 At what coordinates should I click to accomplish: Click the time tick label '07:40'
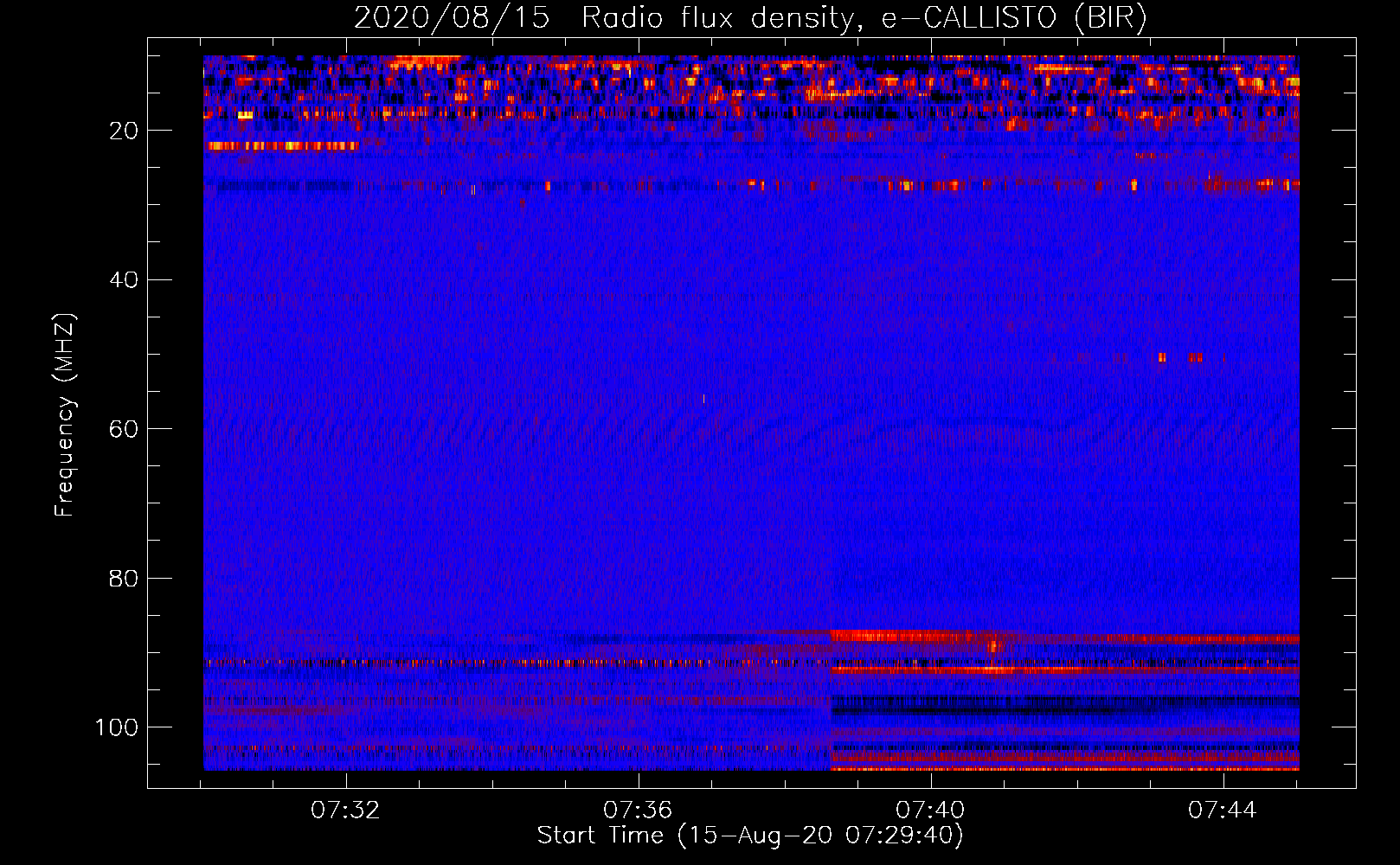(930, 811)
